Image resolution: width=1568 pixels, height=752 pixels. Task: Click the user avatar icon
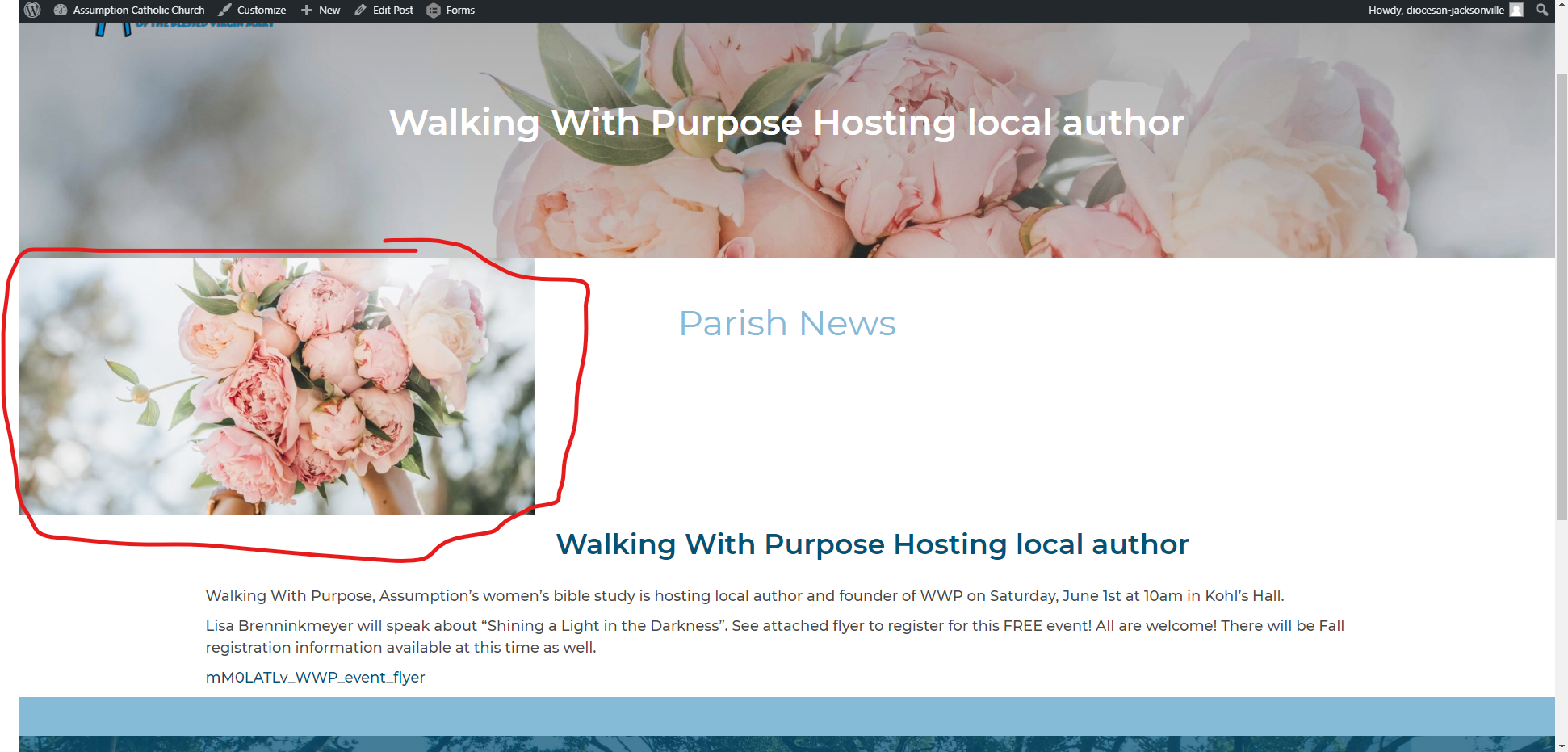(1516, 11)
